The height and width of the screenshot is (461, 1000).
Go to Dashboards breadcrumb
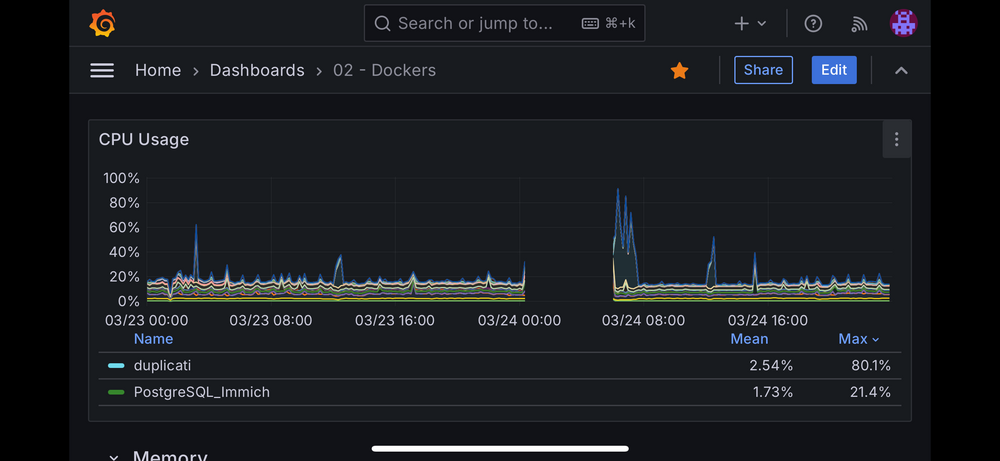(x=257, y=70)
